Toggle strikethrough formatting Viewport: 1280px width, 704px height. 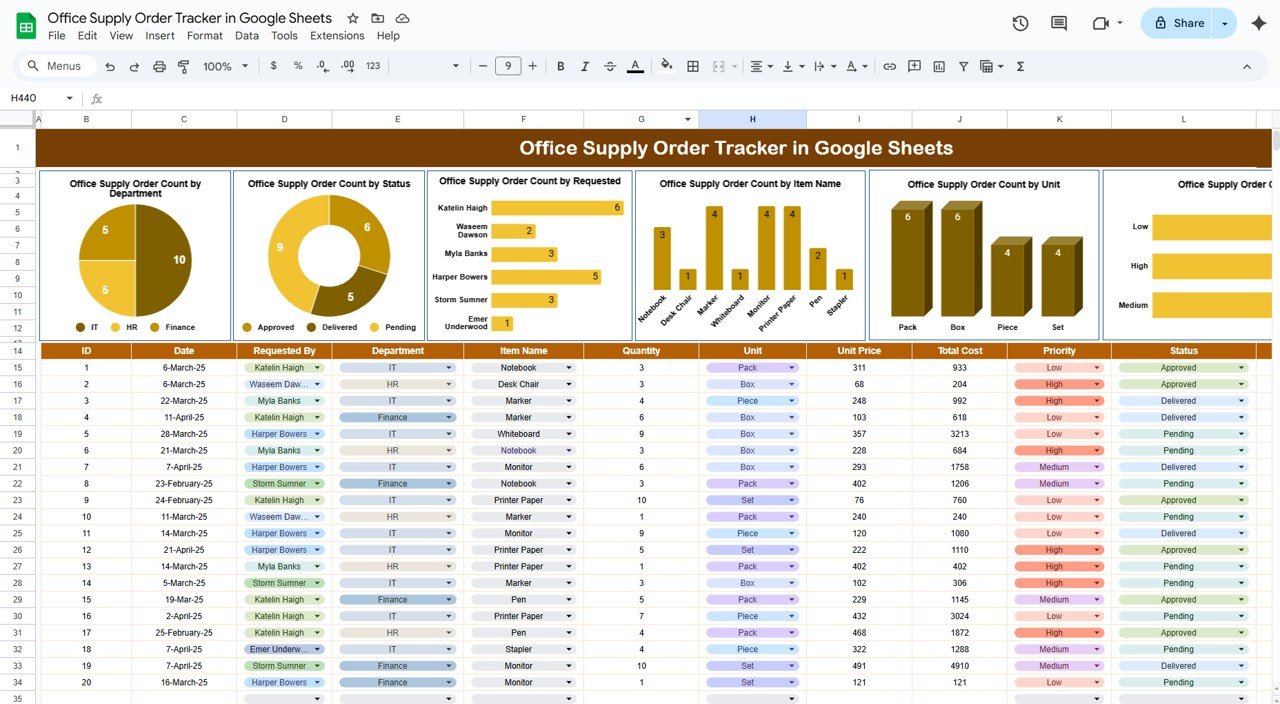click(610, 66)
